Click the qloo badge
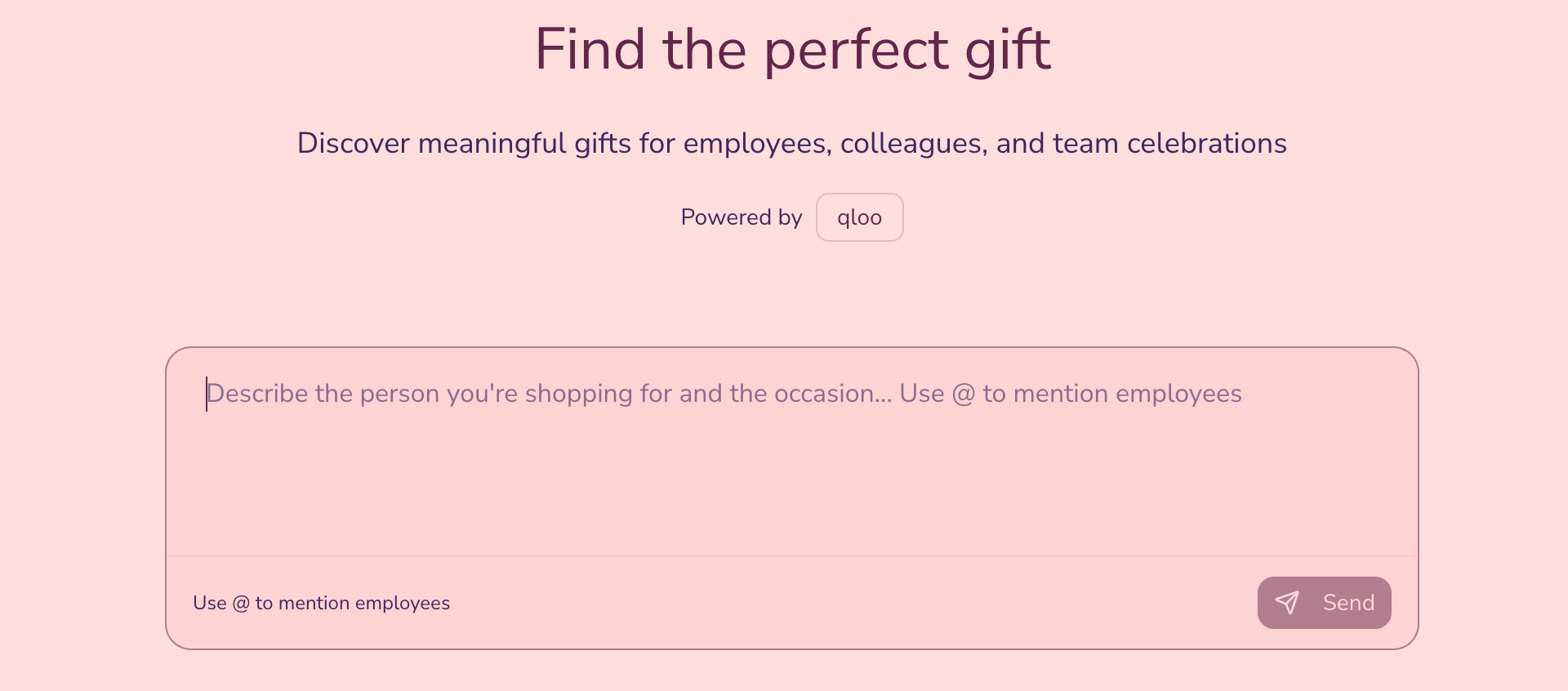The image size is (1568, 691). pos(859,217)
